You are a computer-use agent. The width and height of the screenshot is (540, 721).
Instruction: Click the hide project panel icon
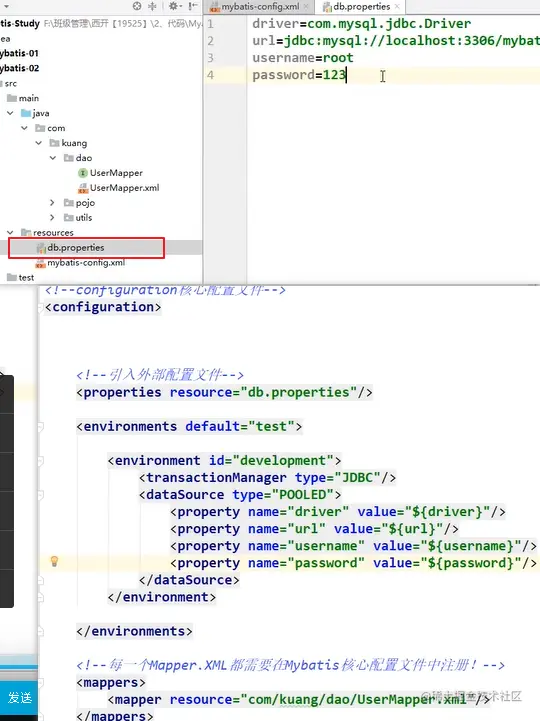click(x=193, y=6)
